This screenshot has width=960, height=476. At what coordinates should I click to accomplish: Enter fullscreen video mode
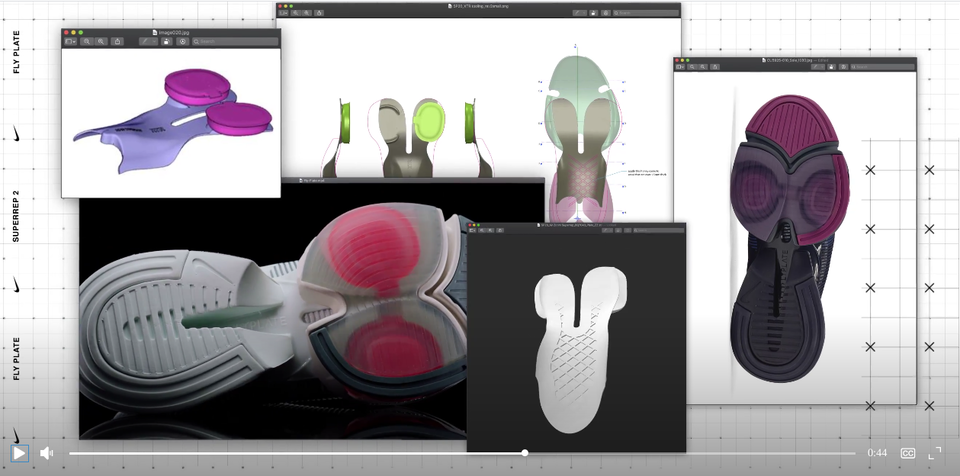[936, 453]
